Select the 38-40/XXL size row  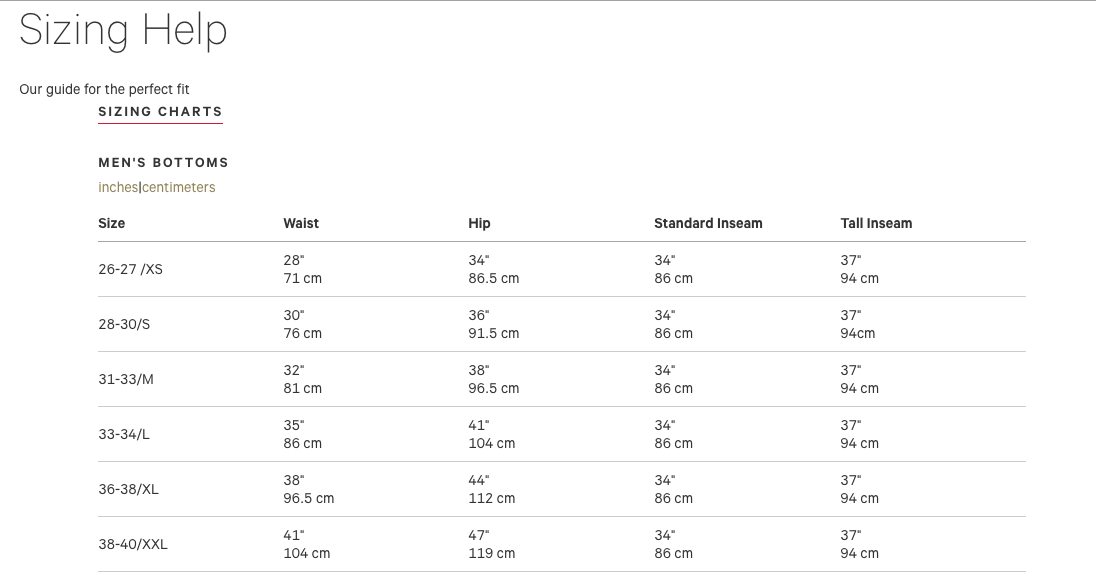(133, 544)
